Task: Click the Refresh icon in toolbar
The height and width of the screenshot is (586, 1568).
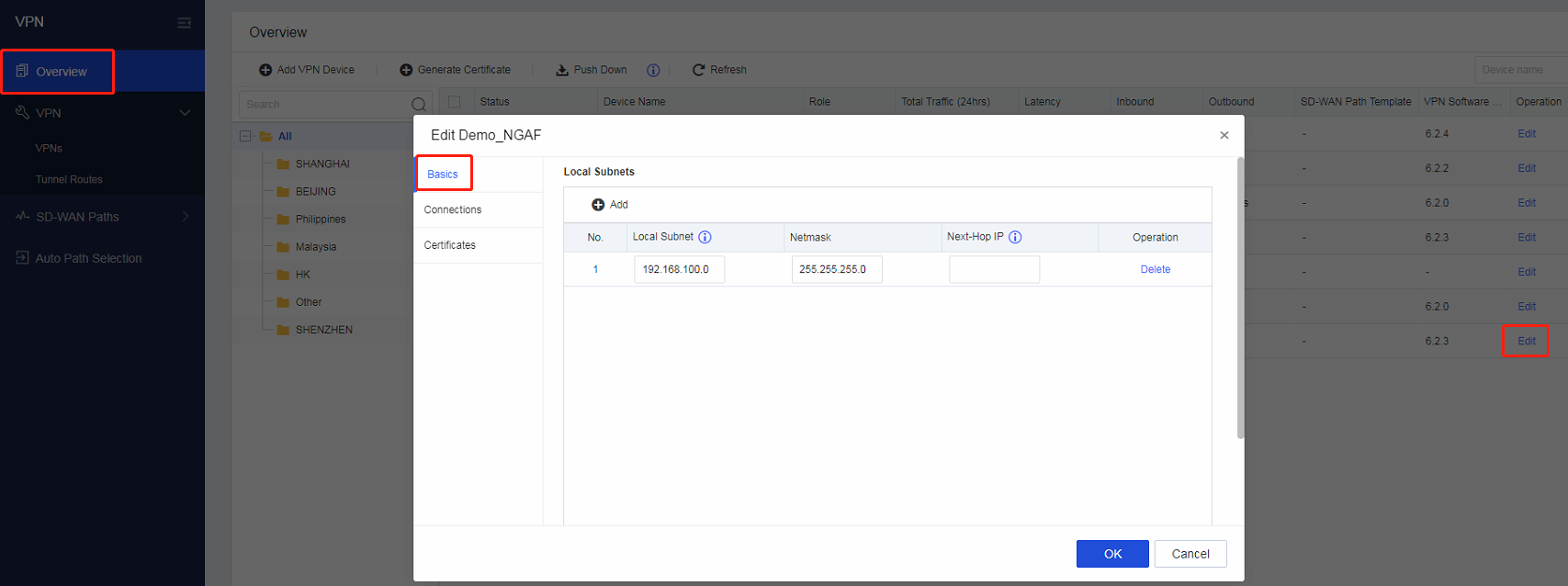Action: 698,70
